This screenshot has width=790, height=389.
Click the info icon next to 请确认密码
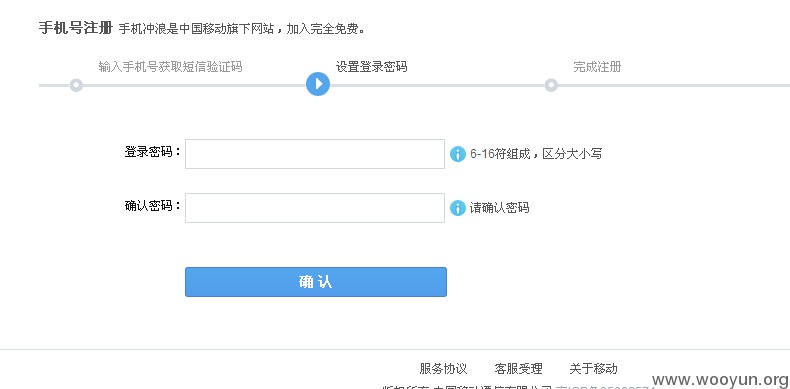coord(457,208)
